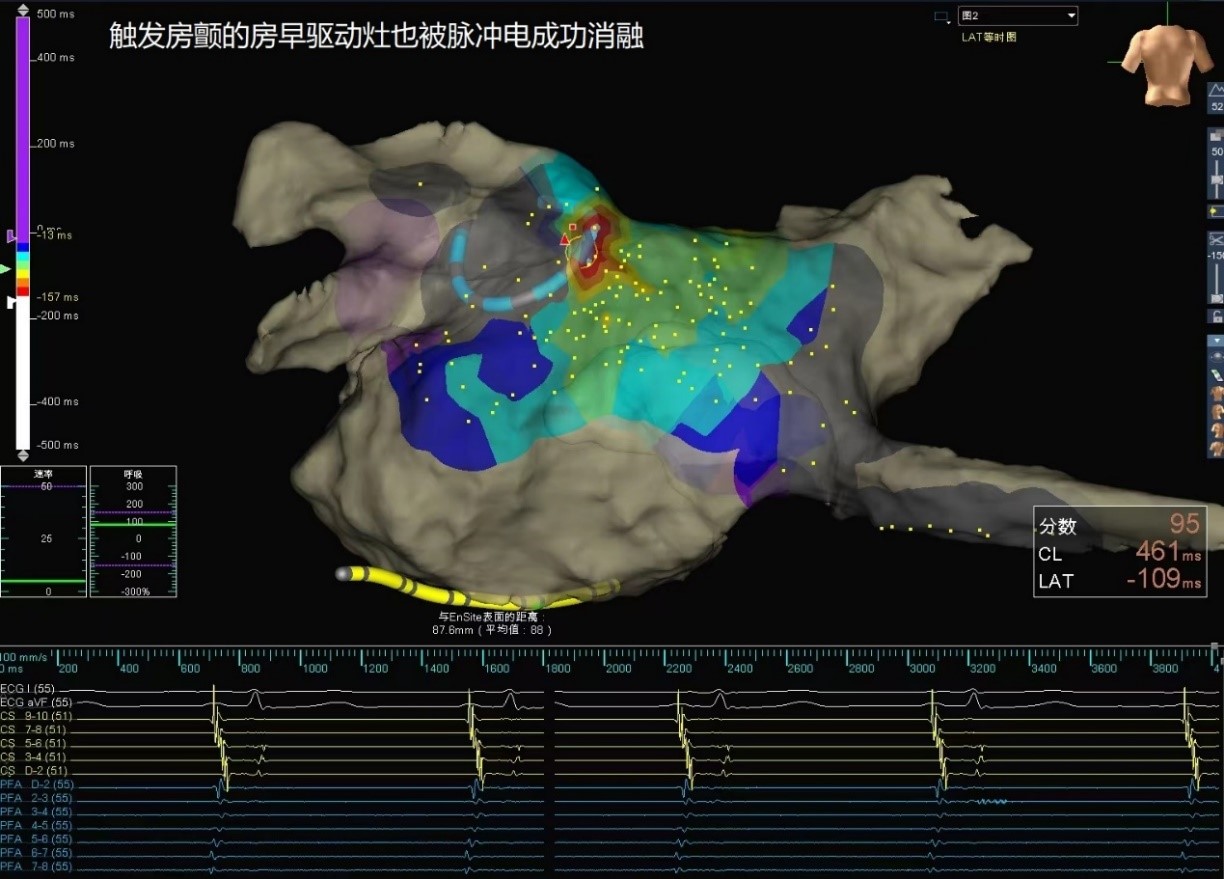Click the view layout rectangle icon

tap(940, 16)
